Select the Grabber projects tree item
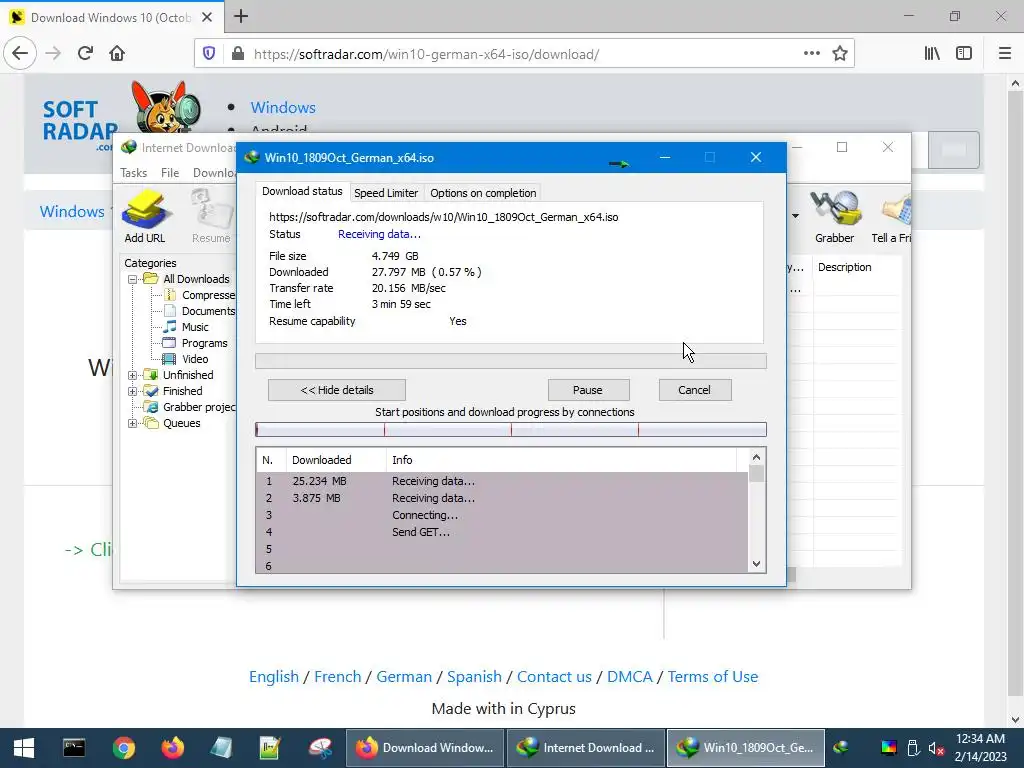The image size is (1024, 768). pos(199,408)
